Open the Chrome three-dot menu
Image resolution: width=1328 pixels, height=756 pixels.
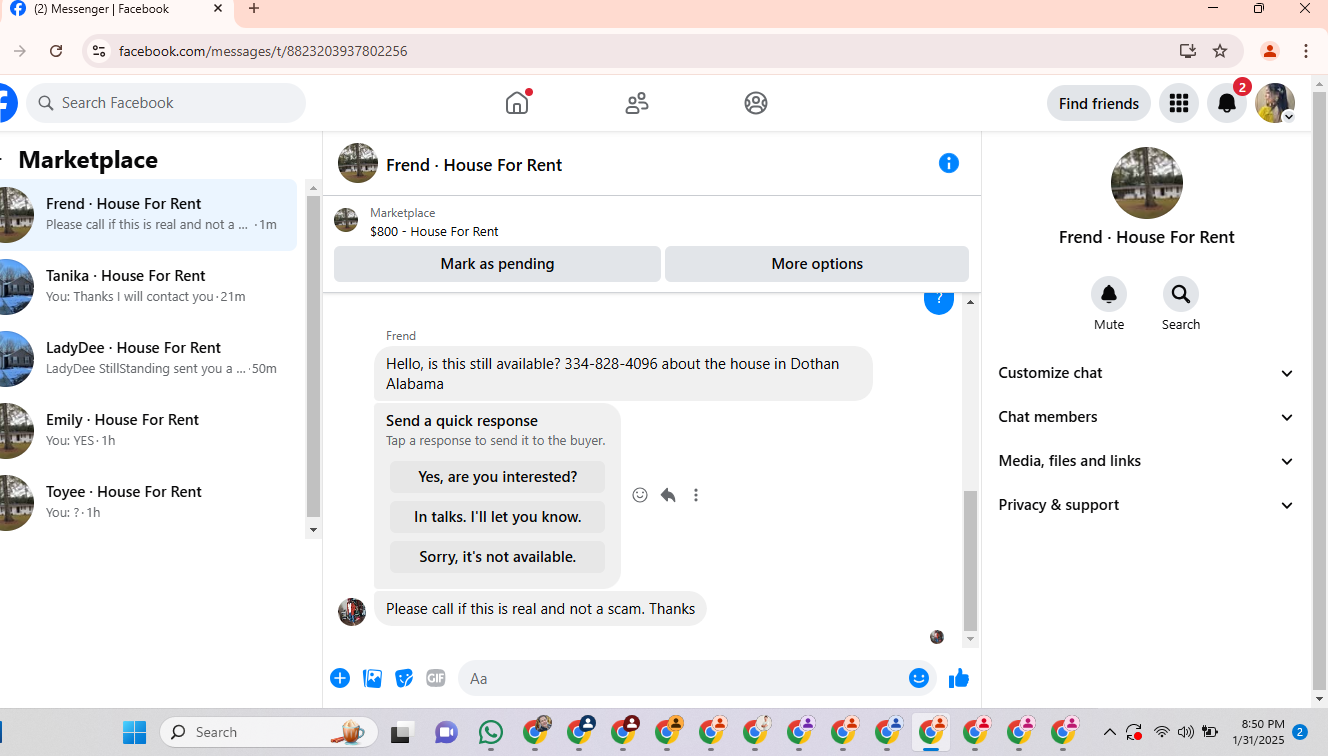coord(1306,51)
